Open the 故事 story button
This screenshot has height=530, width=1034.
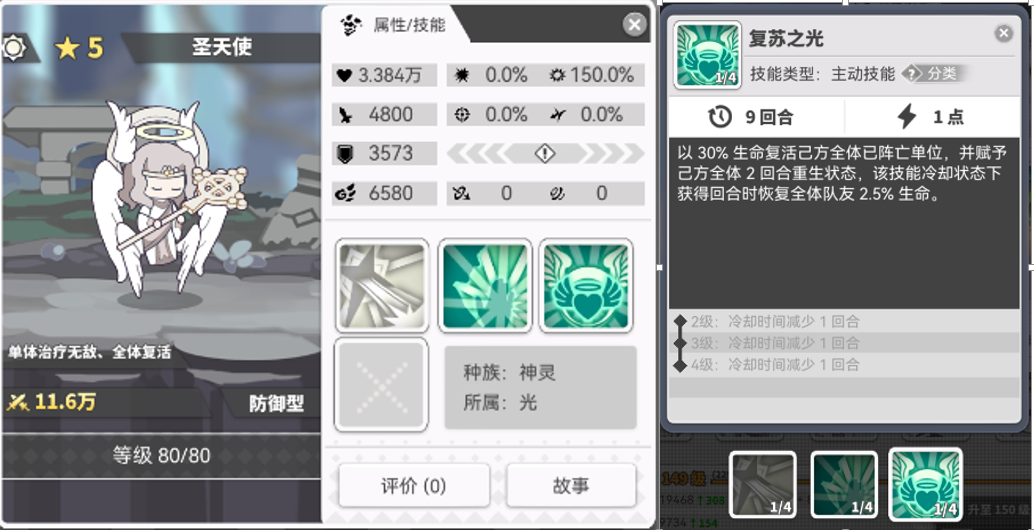click(571, 486)
